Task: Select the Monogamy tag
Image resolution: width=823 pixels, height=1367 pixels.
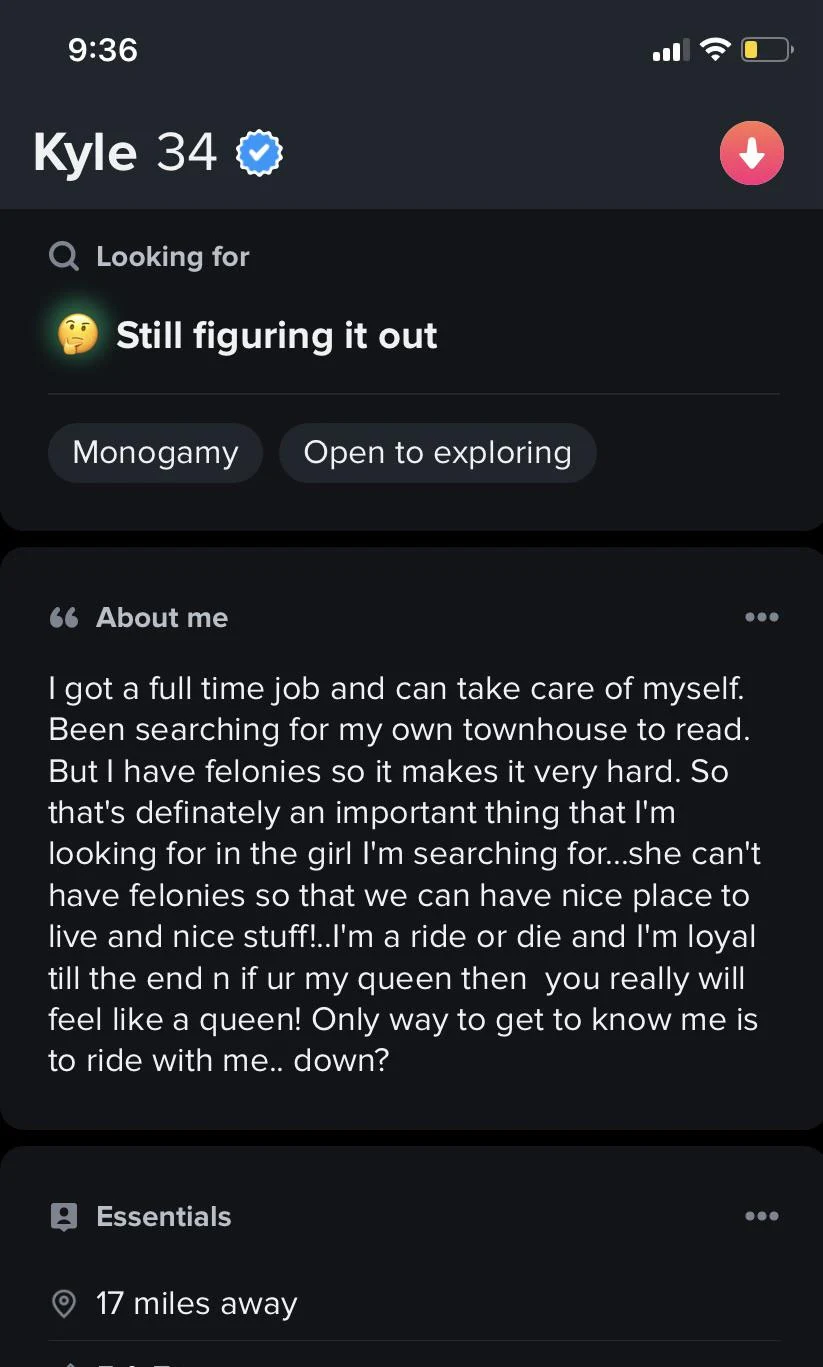Action: 155,453
